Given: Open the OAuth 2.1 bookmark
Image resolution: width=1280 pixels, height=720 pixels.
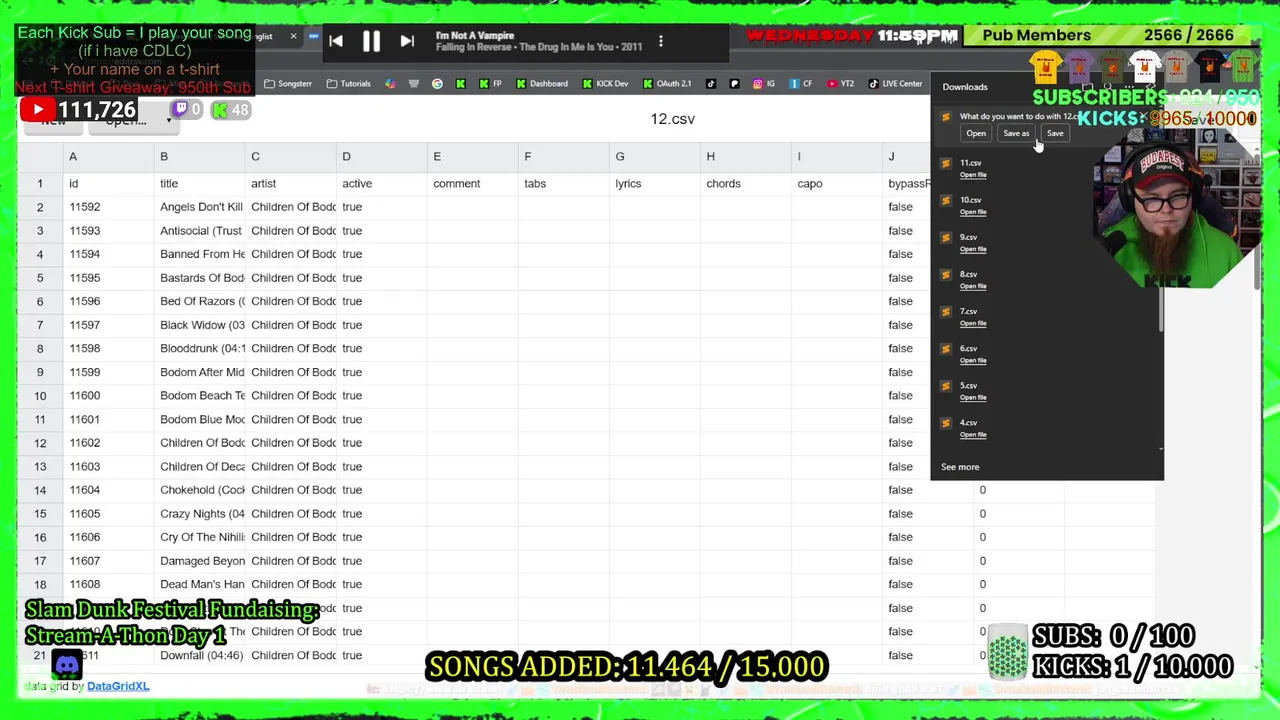Looking at the screenshot, I should coord(667,84).
